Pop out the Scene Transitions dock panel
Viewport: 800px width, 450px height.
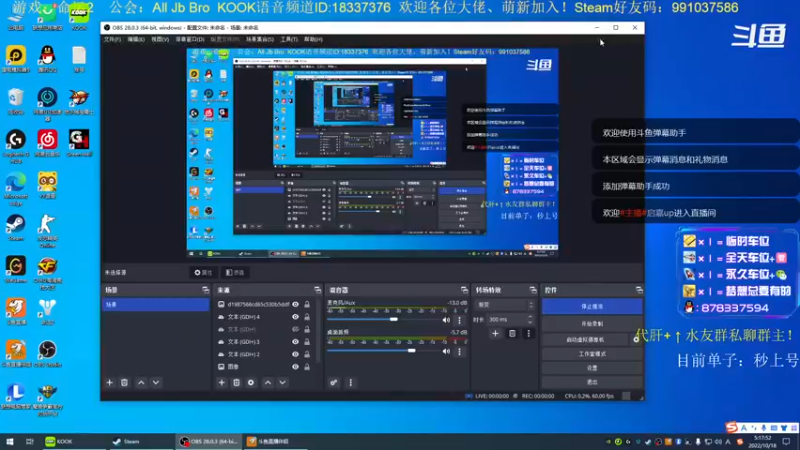(533, 290)
